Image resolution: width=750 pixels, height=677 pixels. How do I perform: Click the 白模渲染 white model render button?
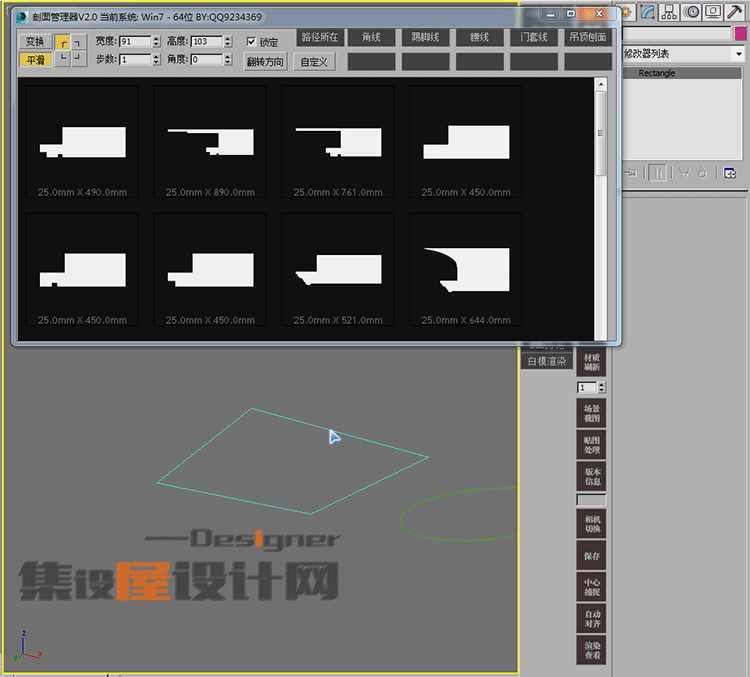point(547,361)
